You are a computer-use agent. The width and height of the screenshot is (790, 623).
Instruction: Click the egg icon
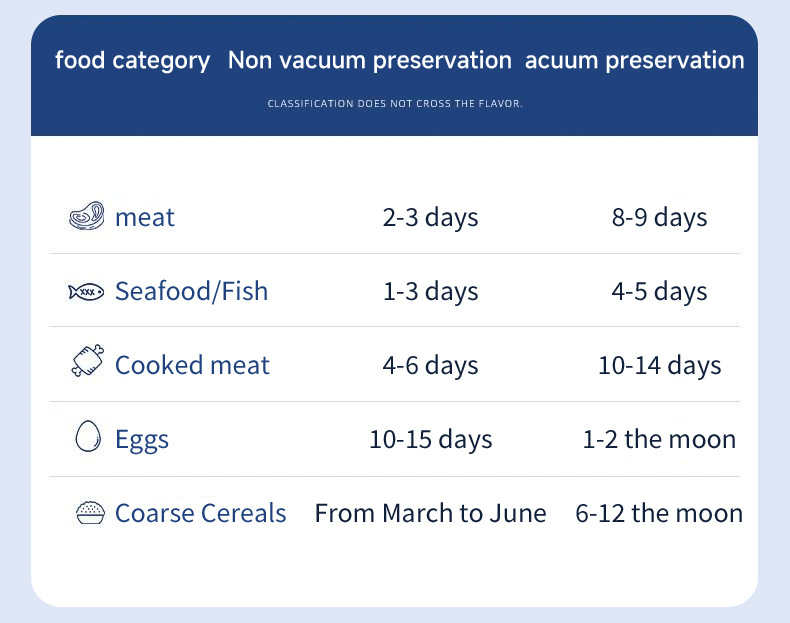tap(88, 438)
